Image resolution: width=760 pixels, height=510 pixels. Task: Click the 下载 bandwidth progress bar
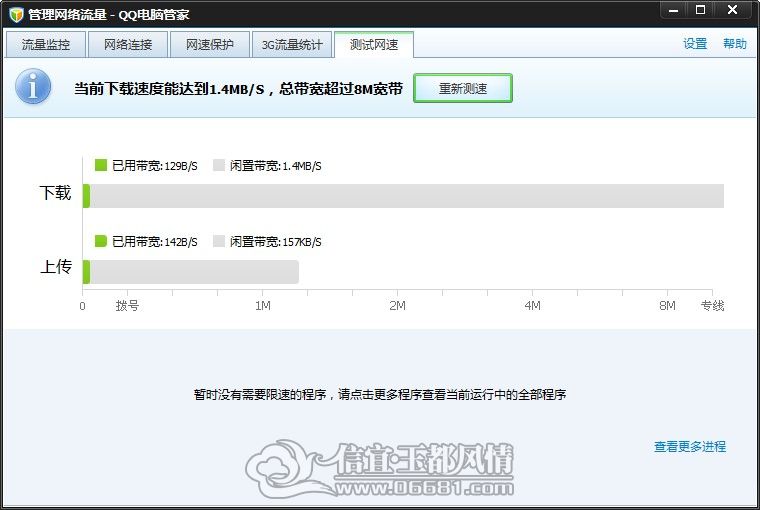pos(403,196)
